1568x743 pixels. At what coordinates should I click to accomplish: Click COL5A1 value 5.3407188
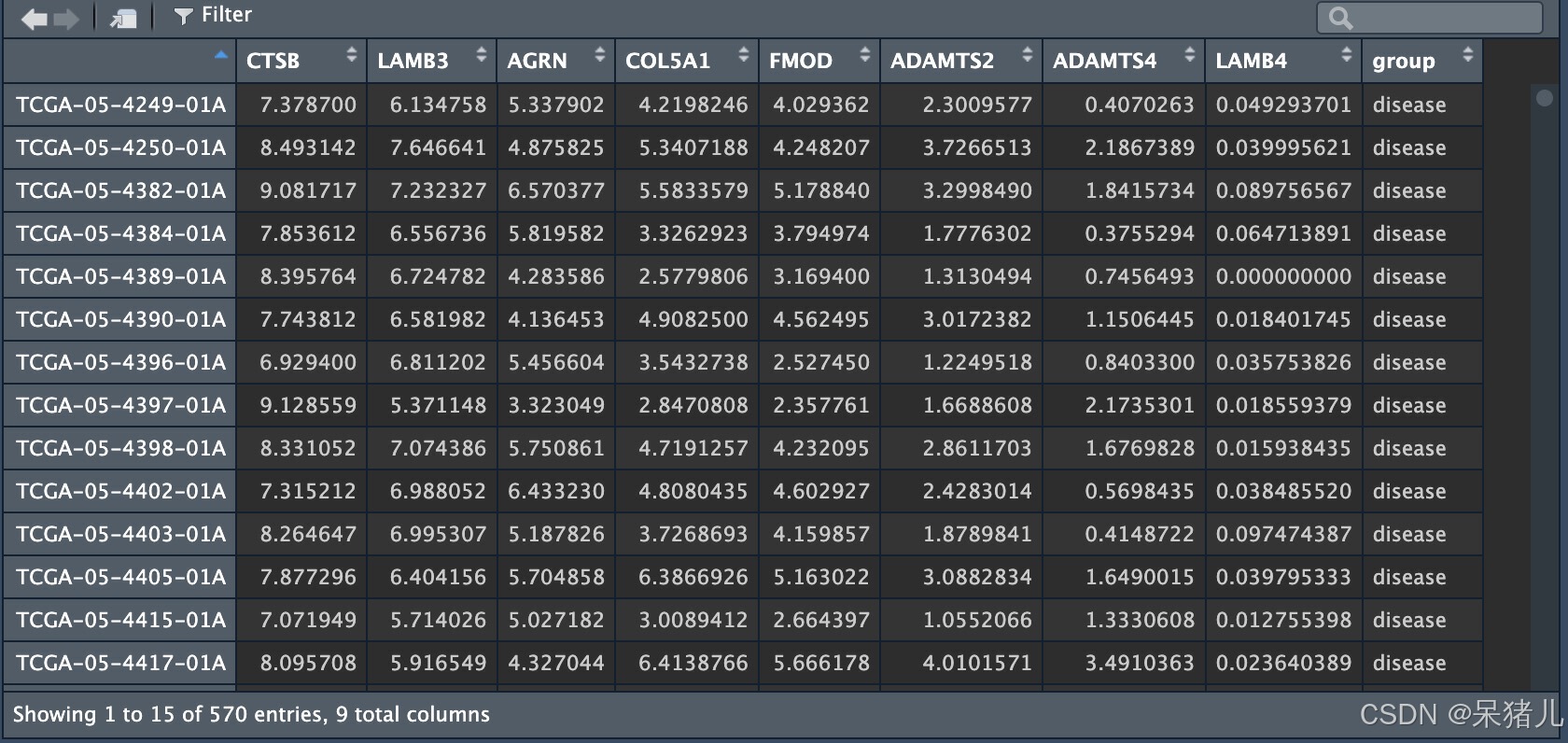point(693,147)
